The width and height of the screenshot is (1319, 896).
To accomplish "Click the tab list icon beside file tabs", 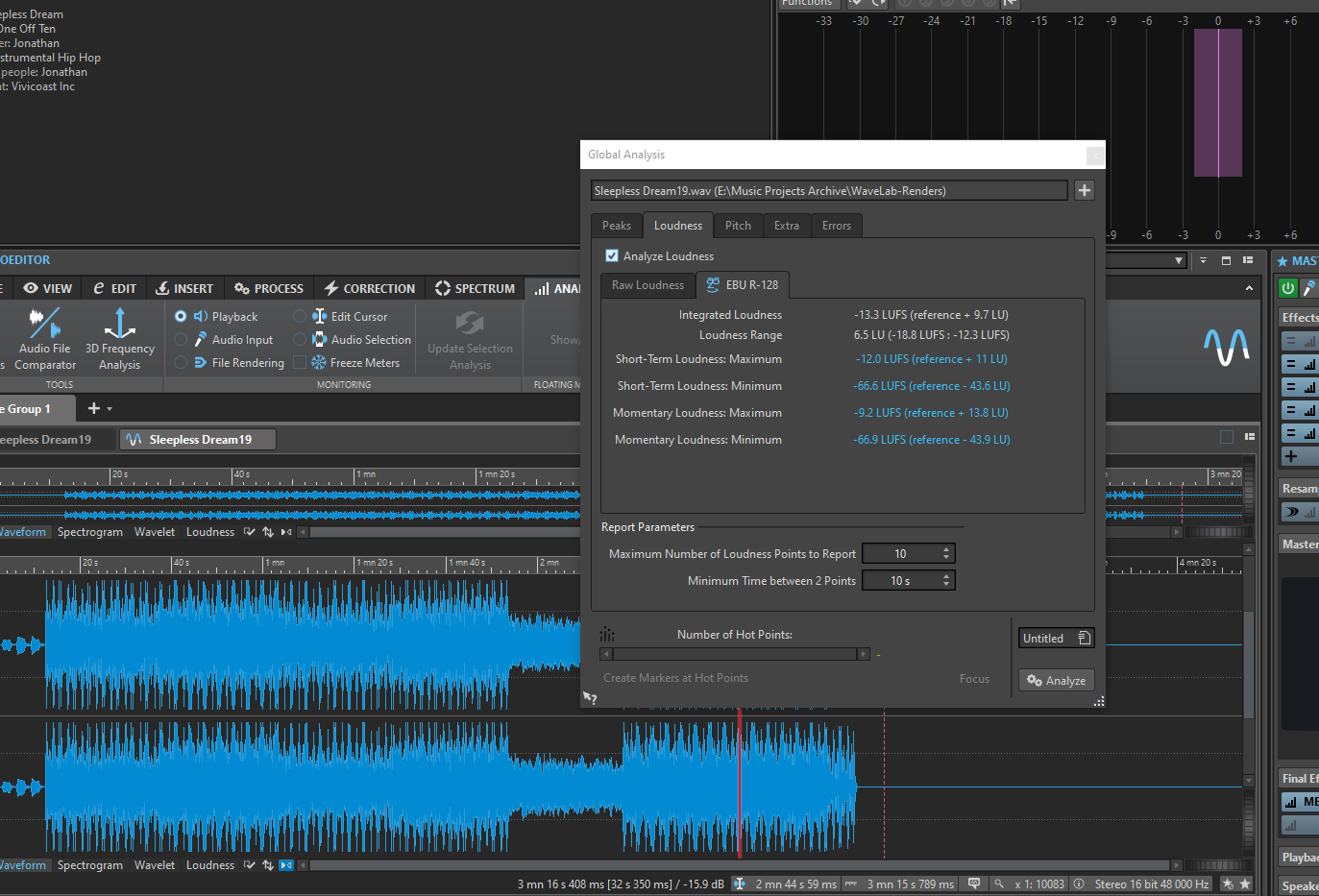I will (x=1250, y=437).
